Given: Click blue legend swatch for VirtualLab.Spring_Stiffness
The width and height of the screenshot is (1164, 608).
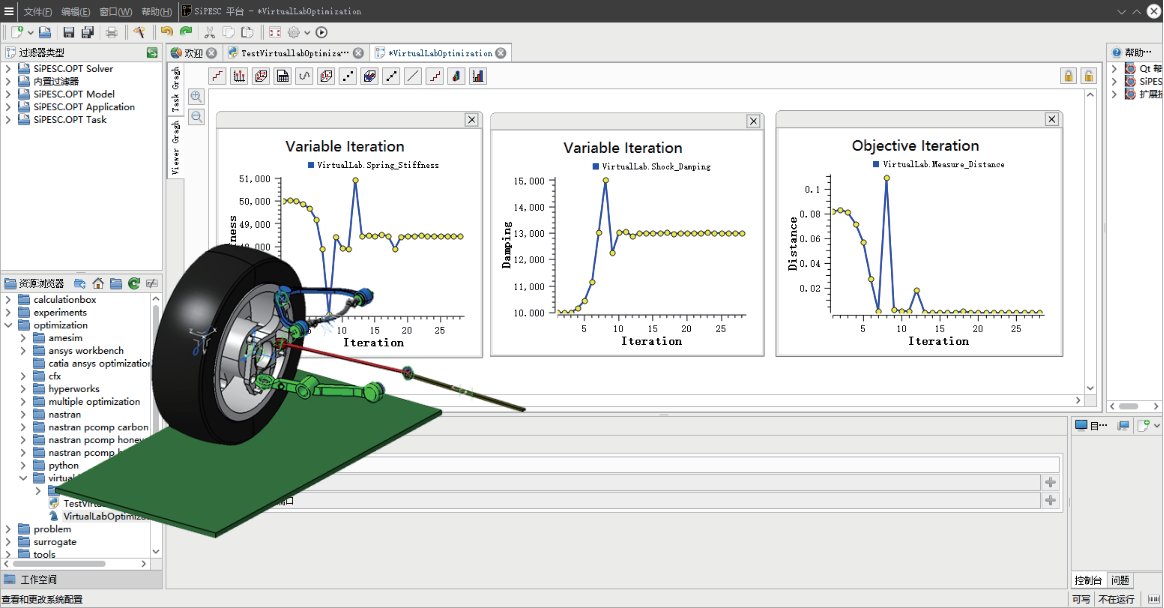Looking at the screenshot, I should pyautogui.click(x=311, y=165).
